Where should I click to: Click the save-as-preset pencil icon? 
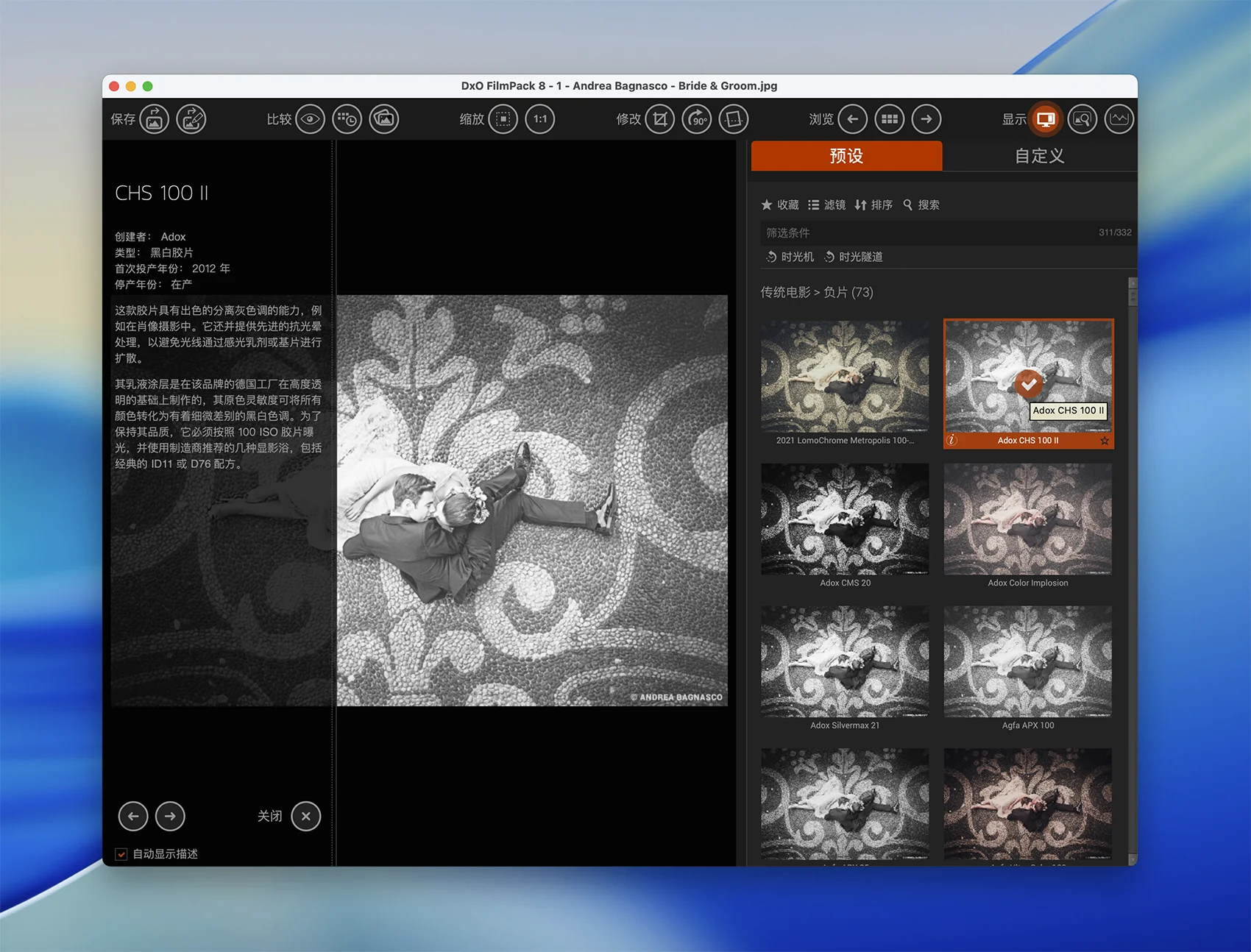click(191, 119)
